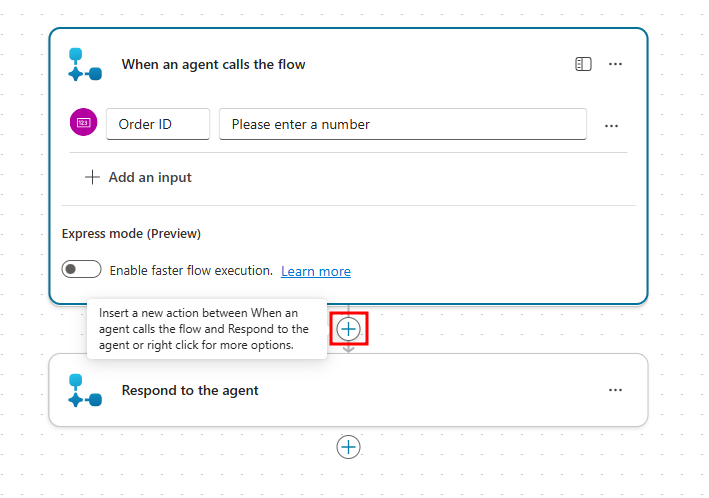709x498 pixels.
Task: Toggle the Express mode faster execution switch
Action: [81, 270]
